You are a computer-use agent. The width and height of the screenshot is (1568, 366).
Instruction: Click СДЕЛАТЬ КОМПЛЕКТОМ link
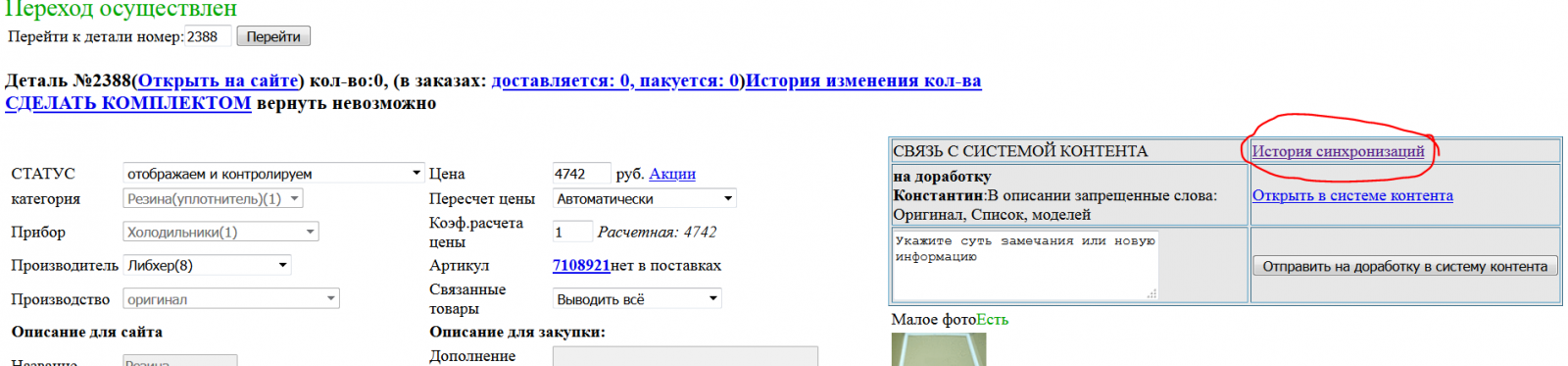point(128,103)
